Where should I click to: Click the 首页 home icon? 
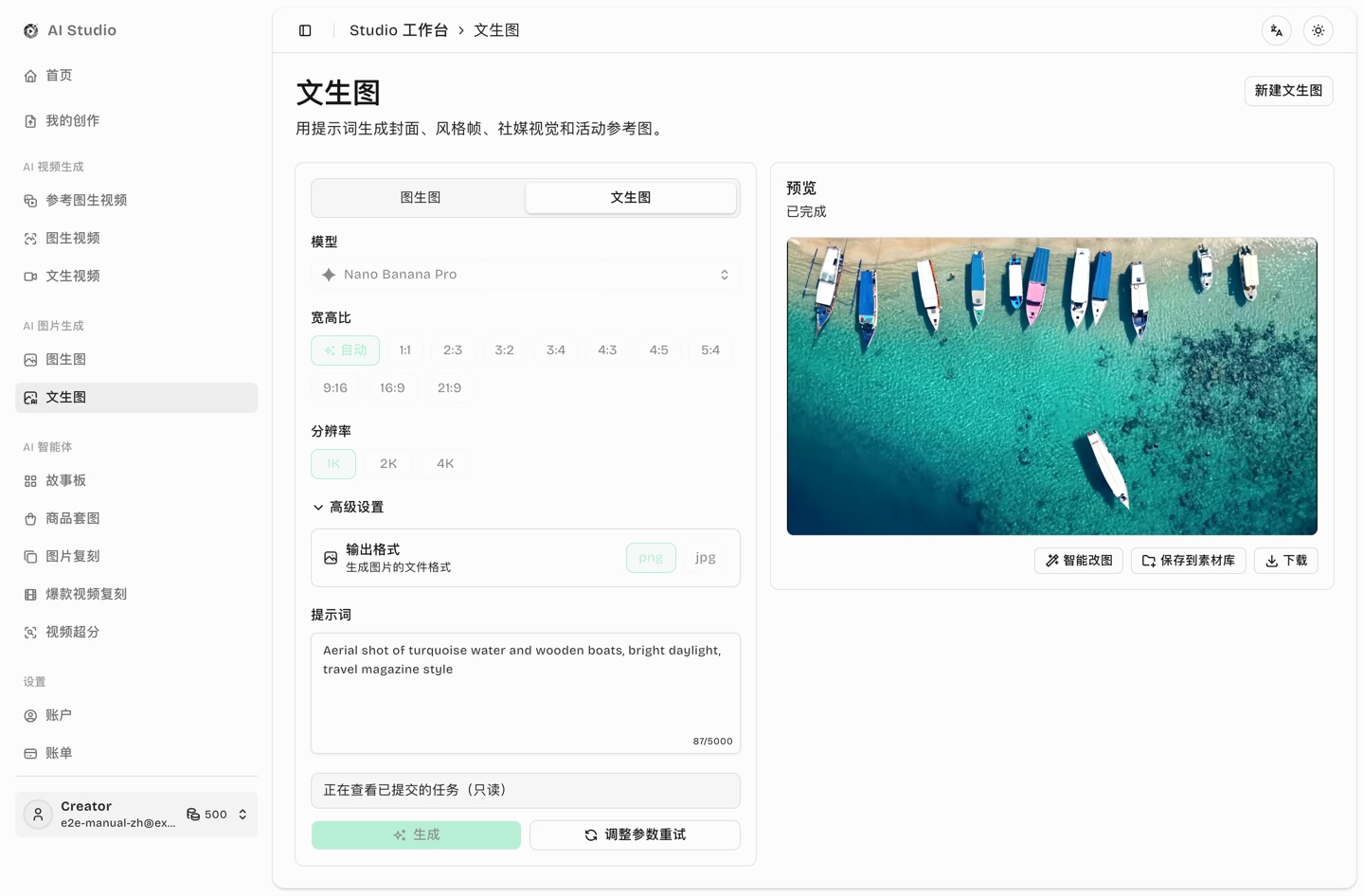click(x=30, y=76)
